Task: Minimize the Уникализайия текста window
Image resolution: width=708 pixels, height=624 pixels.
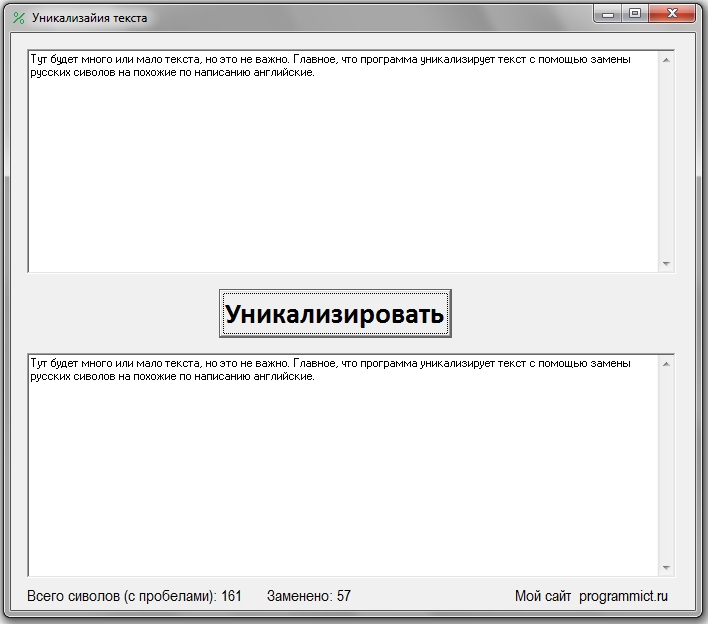Action: click(x=608, y=14)
